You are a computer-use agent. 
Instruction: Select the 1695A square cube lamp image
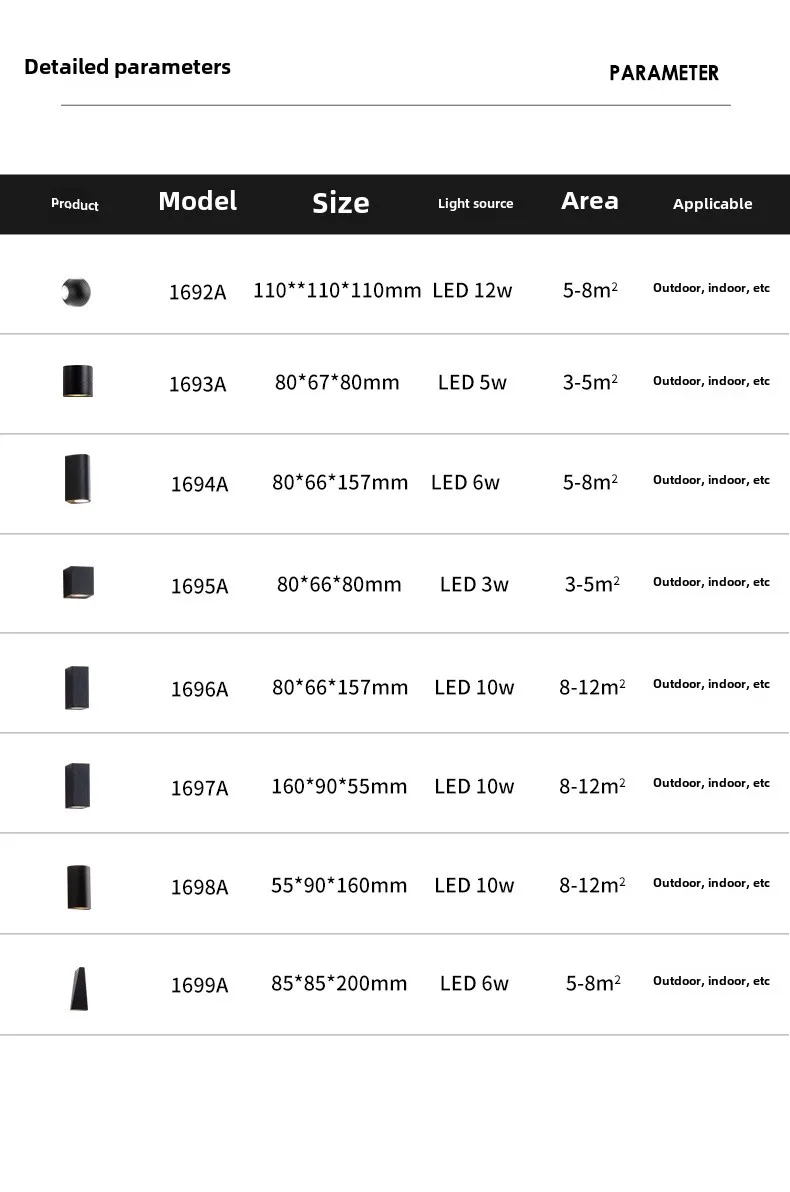(78, 582)
